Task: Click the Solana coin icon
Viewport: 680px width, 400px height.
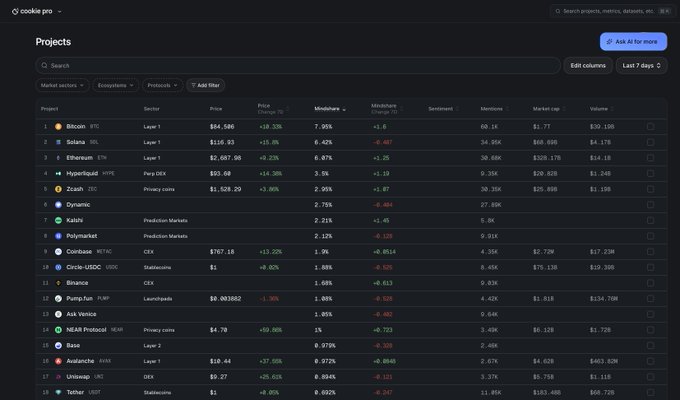Action: coord(58,142)
